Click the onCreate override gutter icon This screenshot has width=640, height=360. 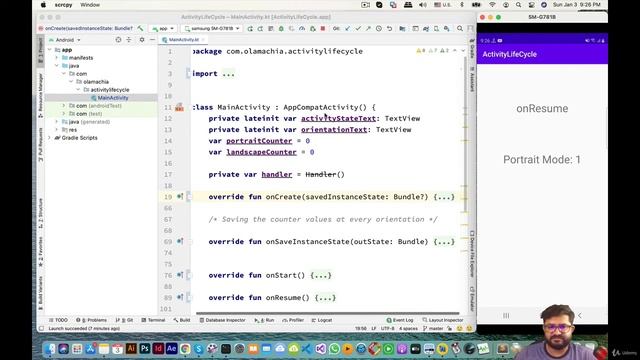(180, 197)
